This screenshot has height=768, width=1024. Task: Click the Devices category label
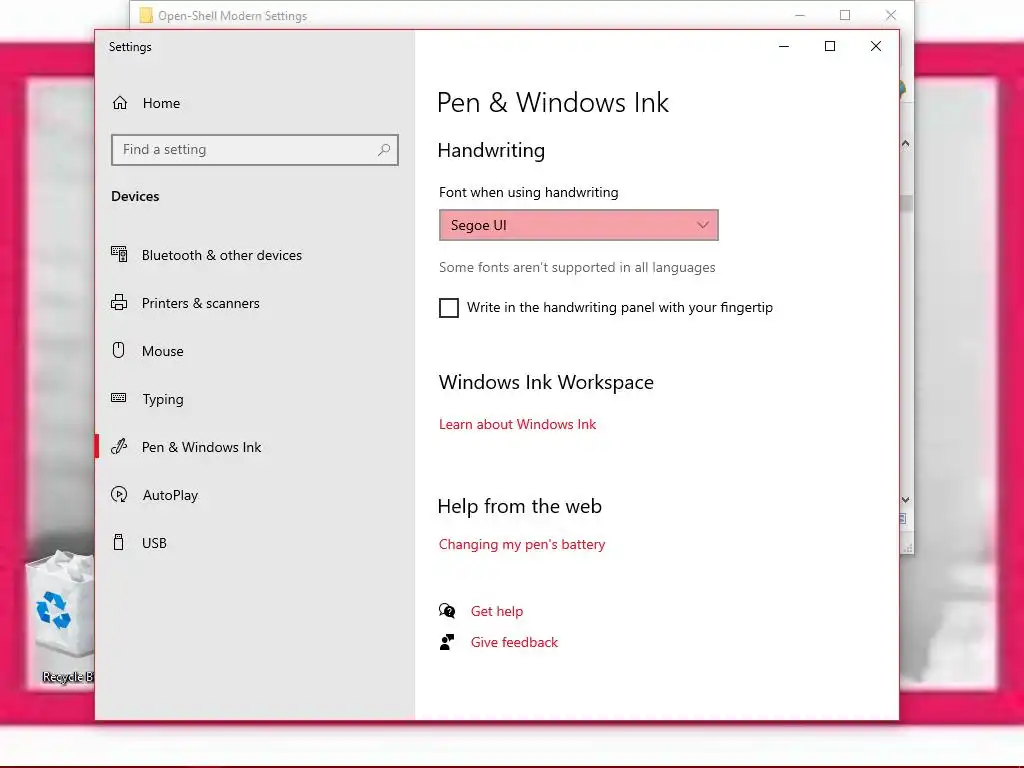[135, 197]
